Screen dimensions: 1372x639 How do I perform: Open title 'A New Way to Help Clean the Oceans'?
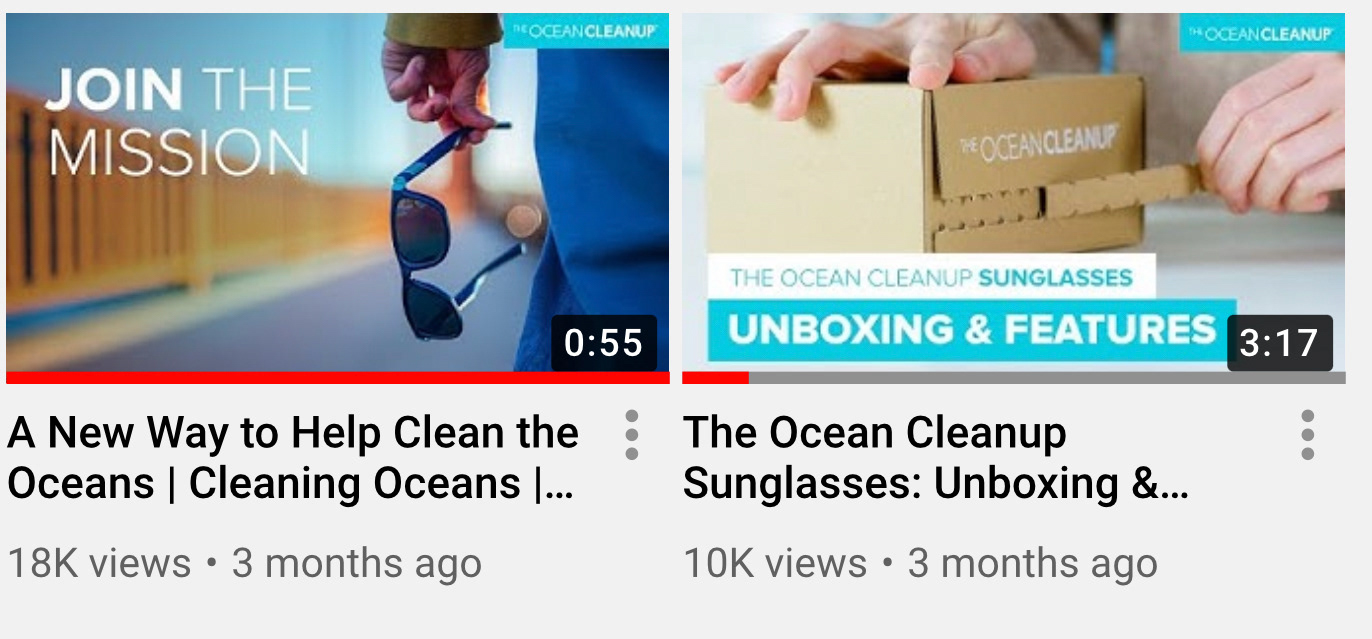click(x=293, y=458)
